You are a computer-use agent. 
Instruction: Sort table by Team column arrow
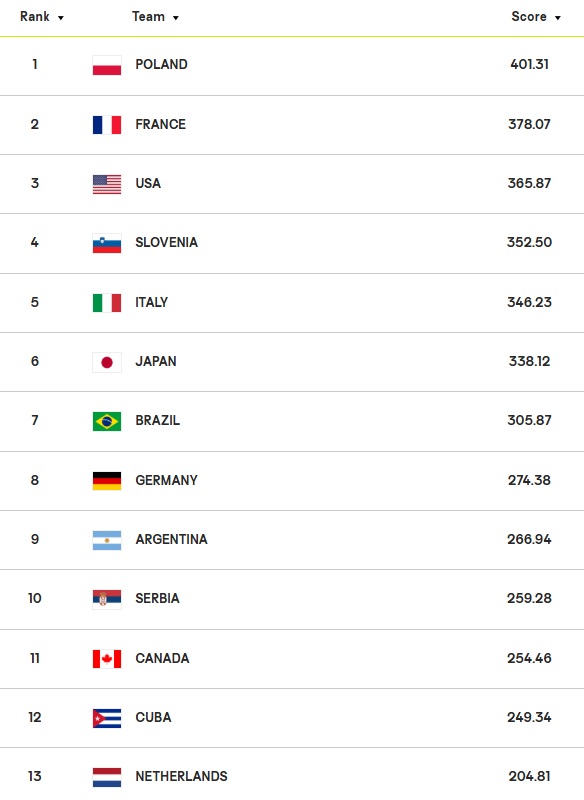tap(175, 18)
